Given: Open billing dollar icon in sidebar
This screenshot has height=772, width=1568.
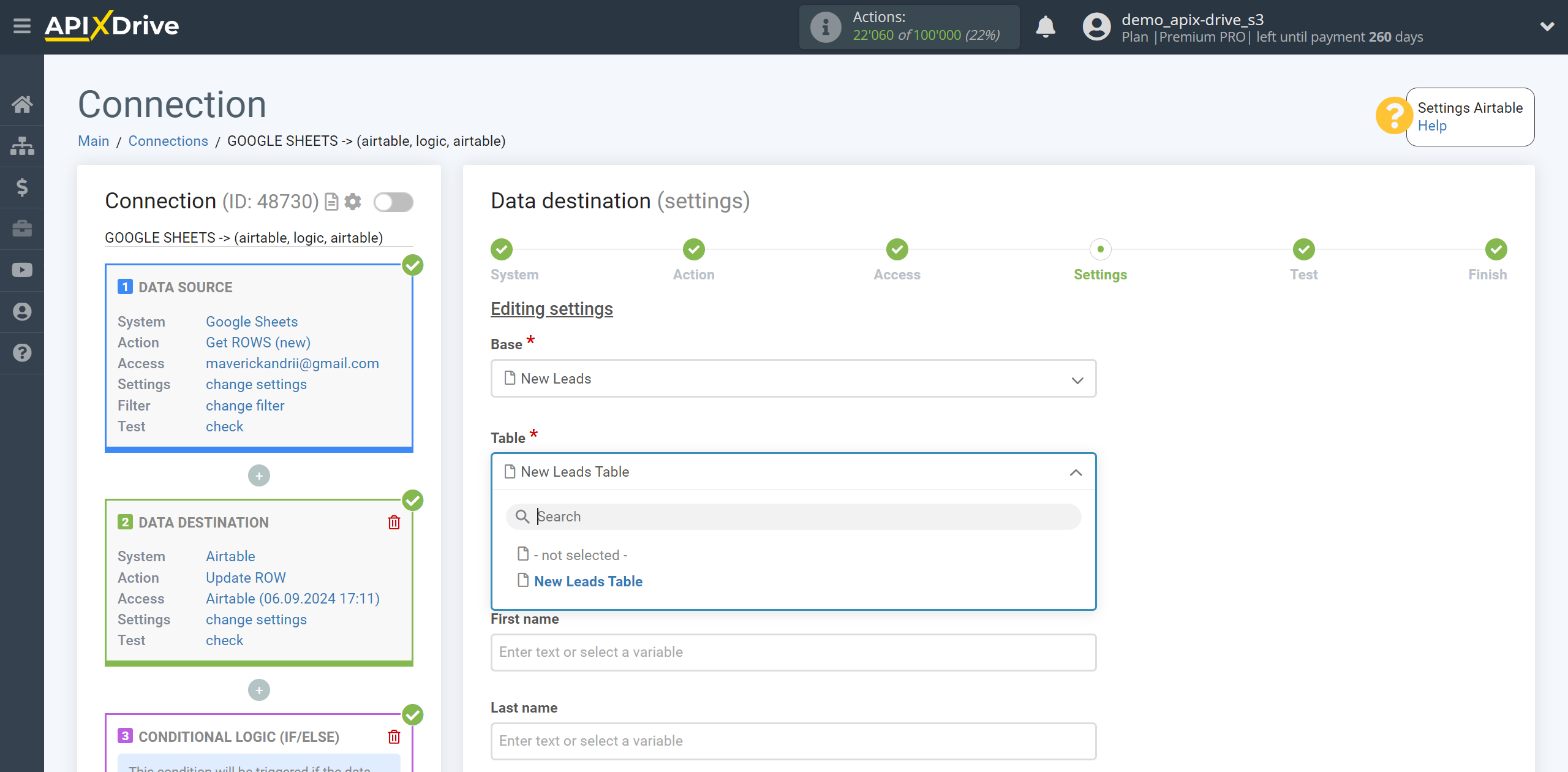Looking at the screenshot, I should 22,187.
